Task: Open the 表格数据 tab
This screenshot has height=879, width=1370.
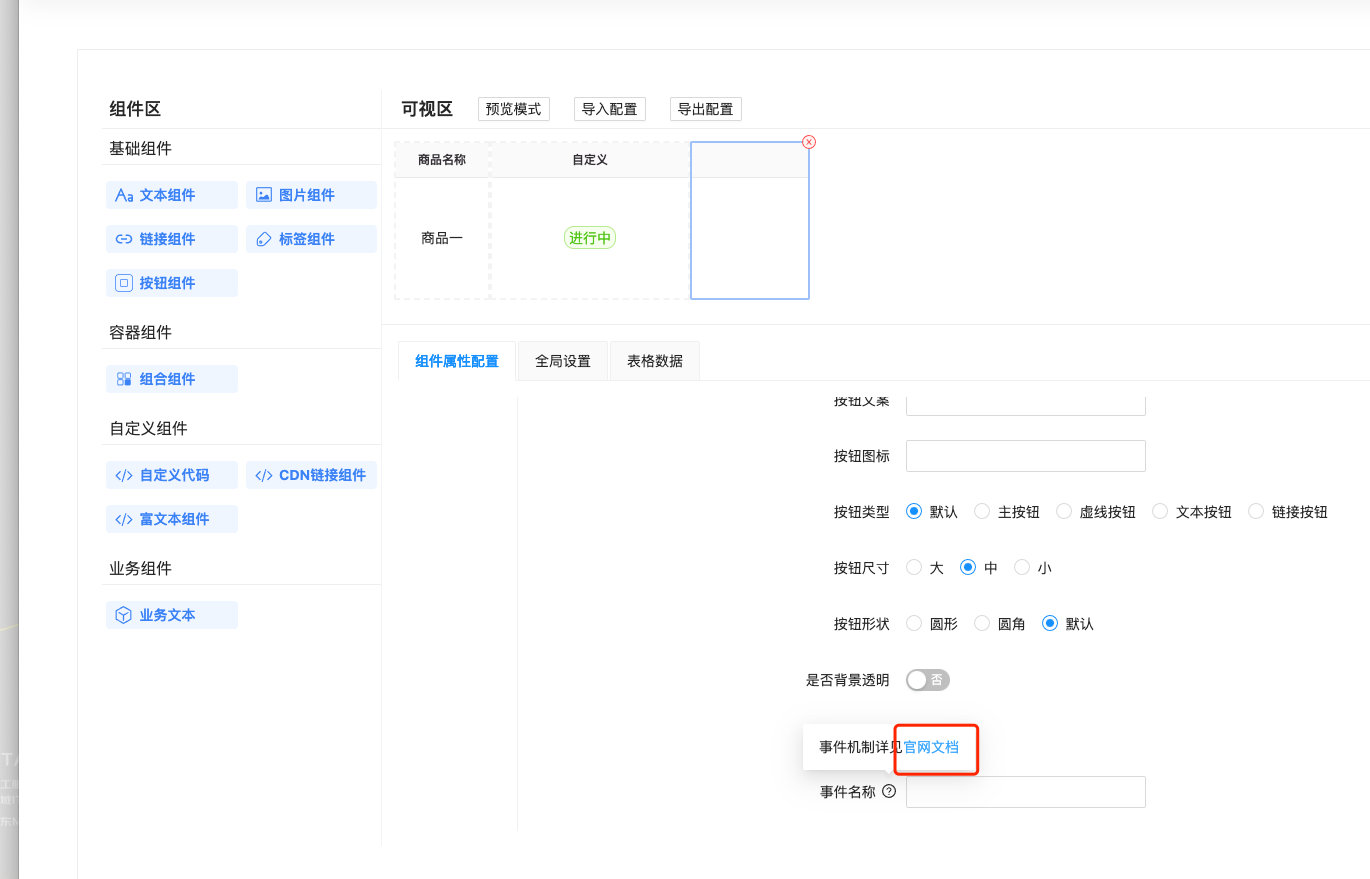Action: 655,361
